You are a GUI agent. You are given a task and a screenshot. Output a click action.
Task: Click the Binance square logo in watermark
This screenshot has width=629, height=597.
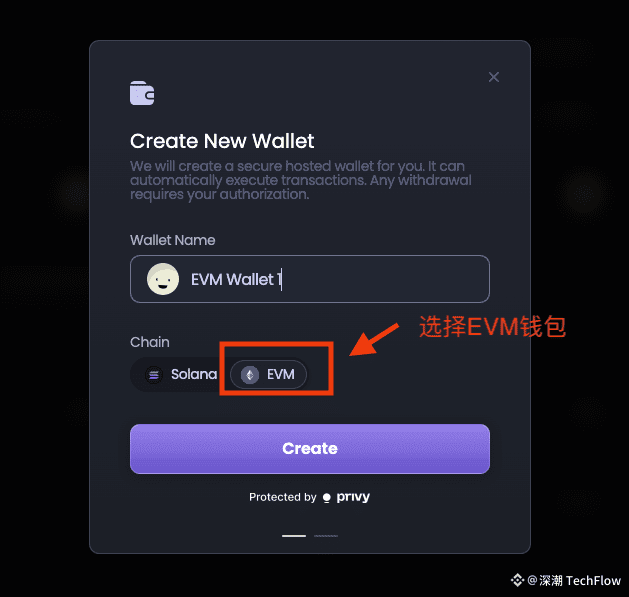click(x=517, y=580)
